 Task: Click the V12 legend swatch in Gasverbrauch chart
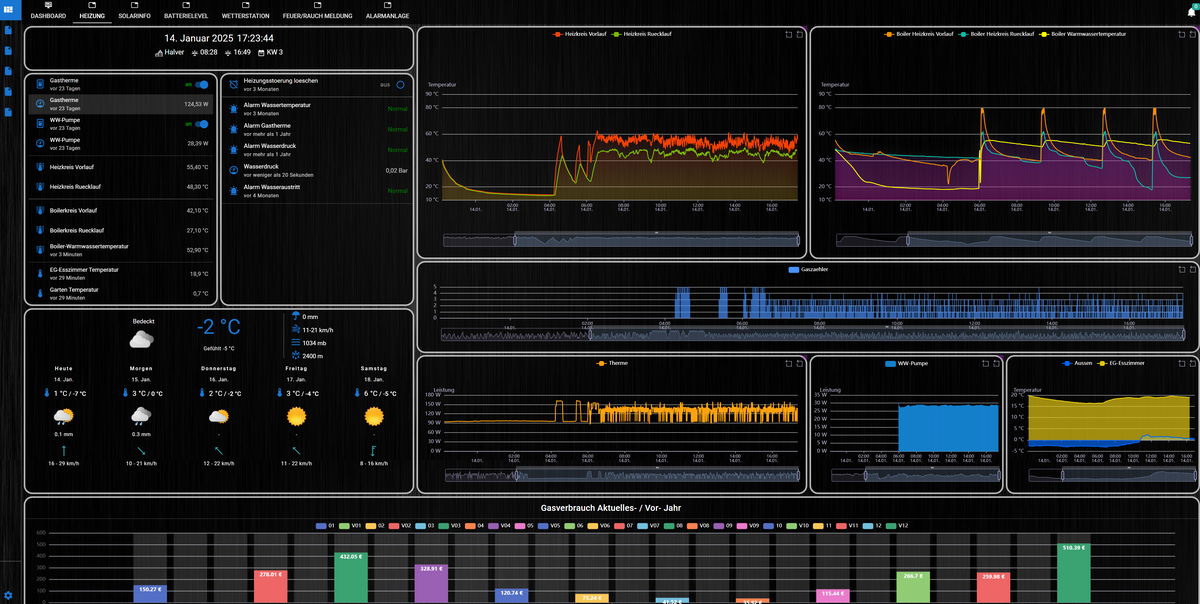(x=891, y=525)
